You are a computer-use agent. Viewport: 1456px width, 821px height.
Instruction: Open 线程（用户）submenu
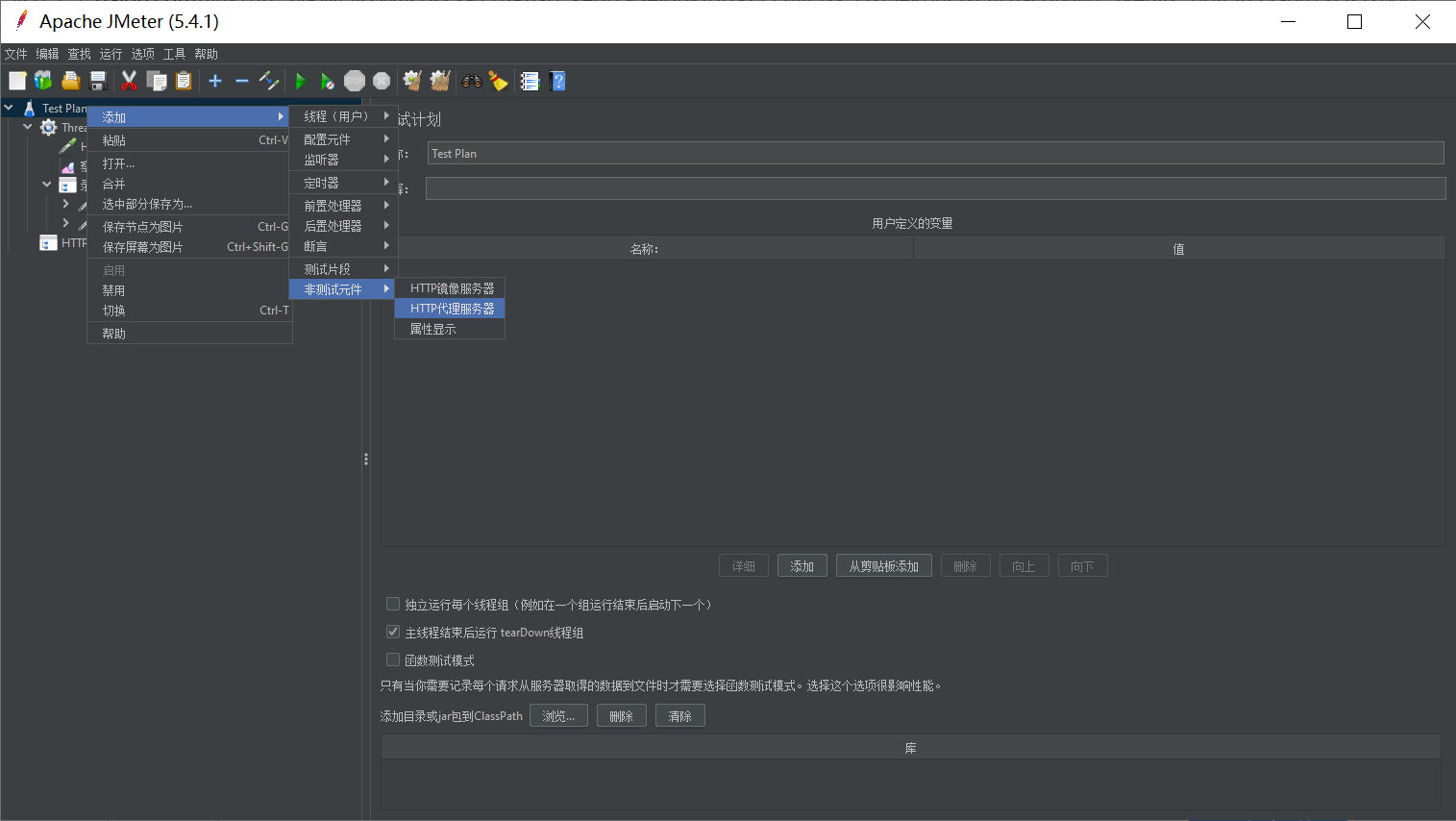(343, 116)
